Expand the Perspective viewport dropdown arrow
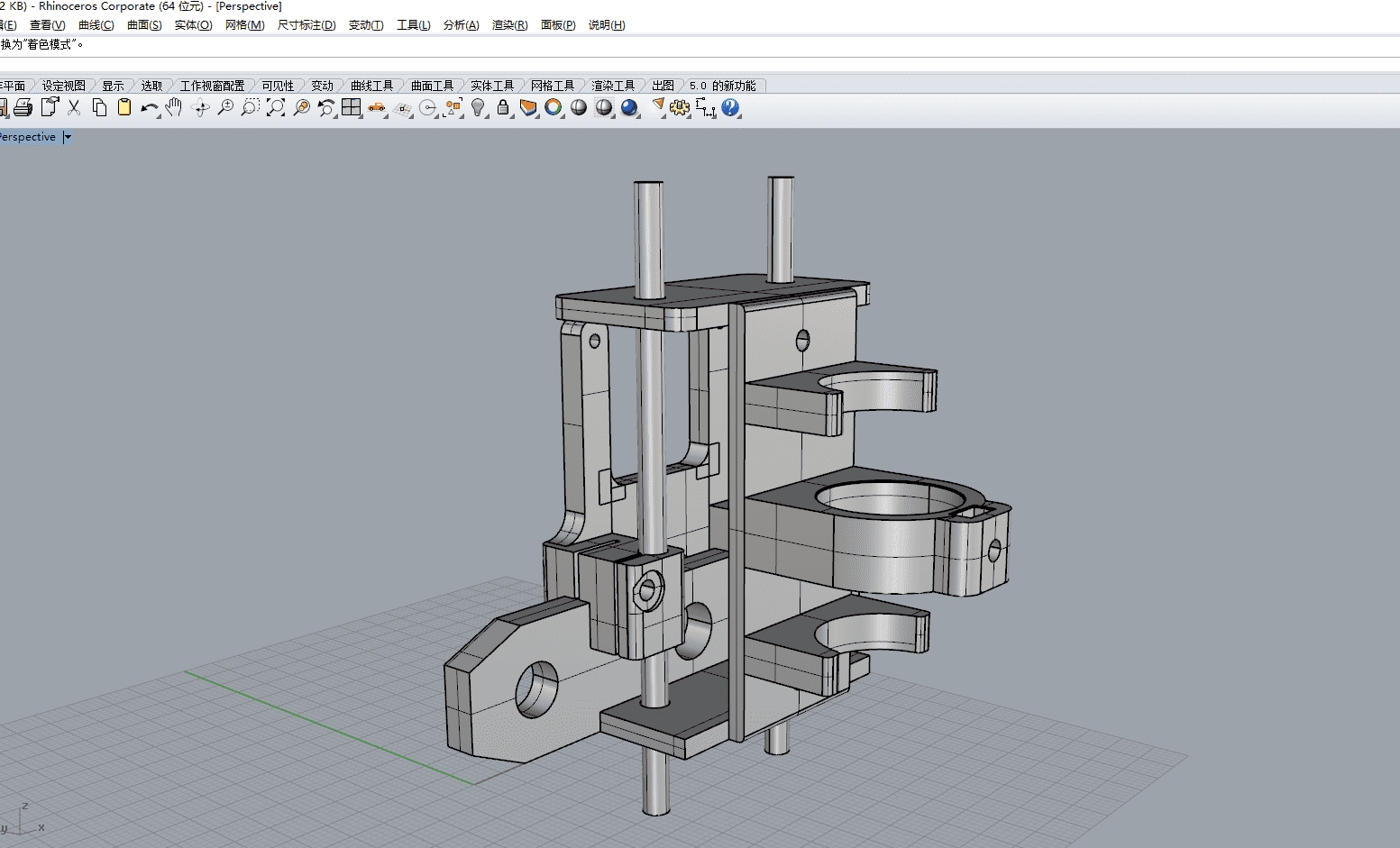1400x848 pixels. coord(68,137)
